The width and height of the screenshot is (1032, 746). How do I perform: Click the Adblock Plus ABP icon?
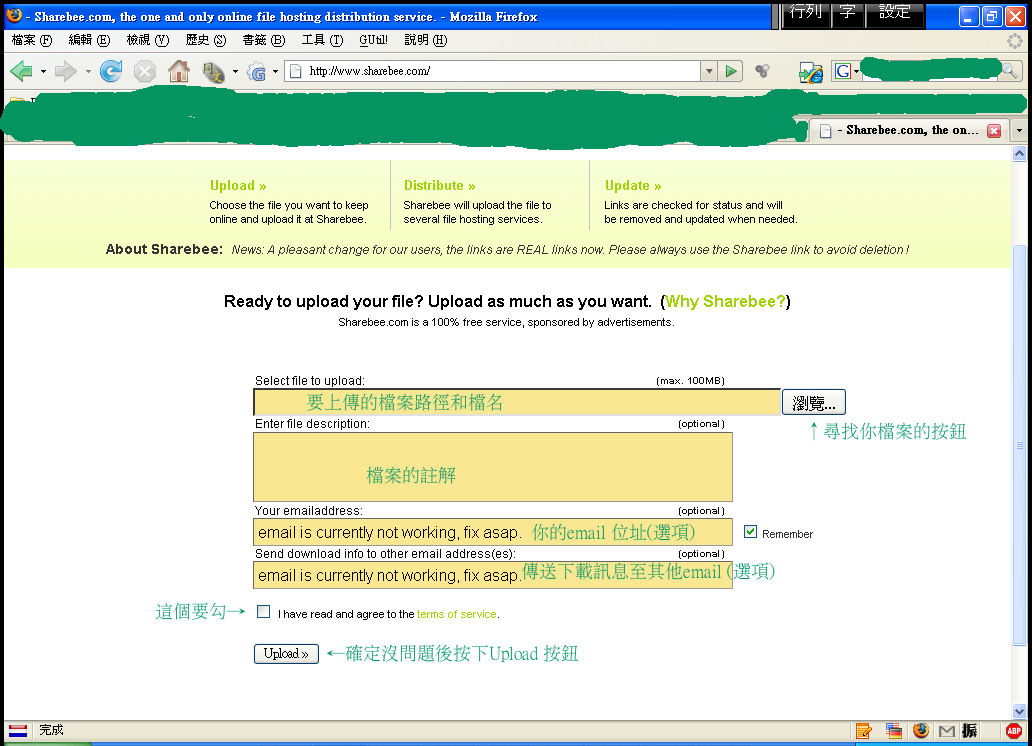[x=1014, y=730]
